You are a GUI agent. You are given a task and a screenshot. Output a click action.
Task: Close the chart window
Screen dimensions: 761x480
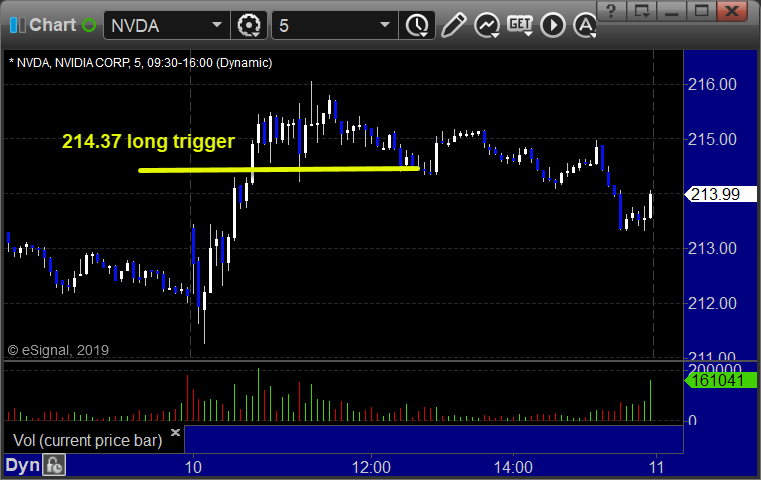[x=732, y=11]
